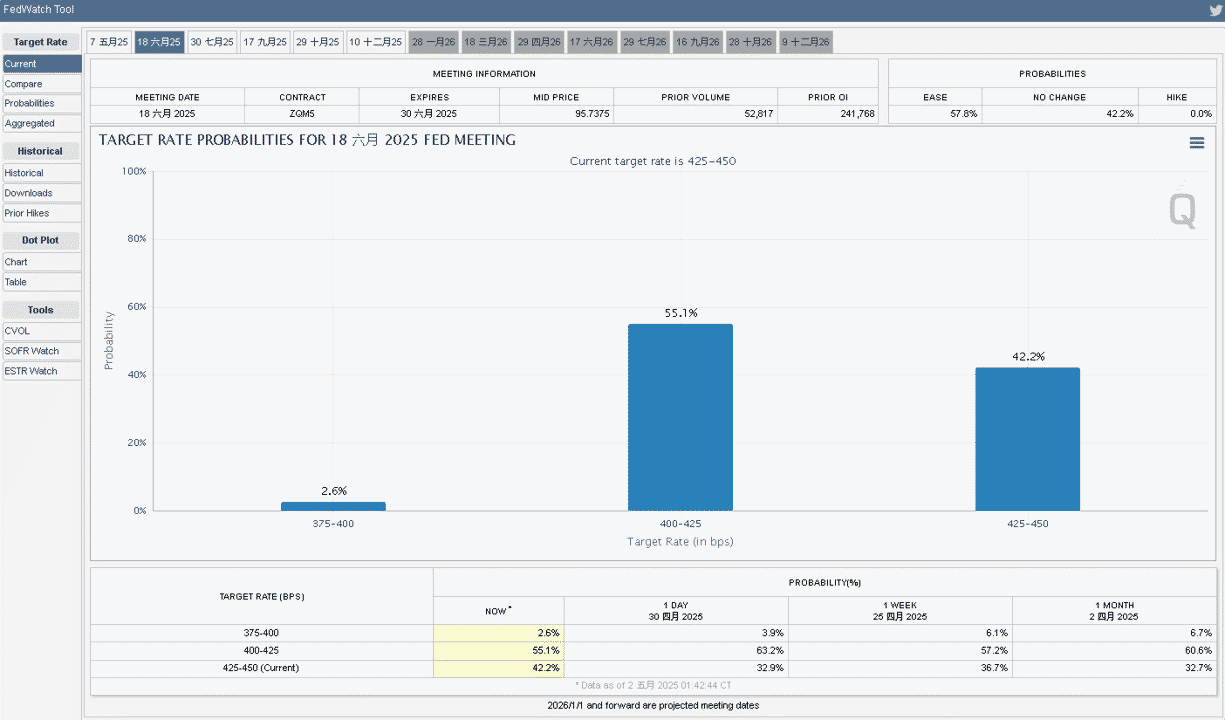Select Aggregated in the sidebar
The width and height of the screenshot is (1225, 720).
(41, 123)
